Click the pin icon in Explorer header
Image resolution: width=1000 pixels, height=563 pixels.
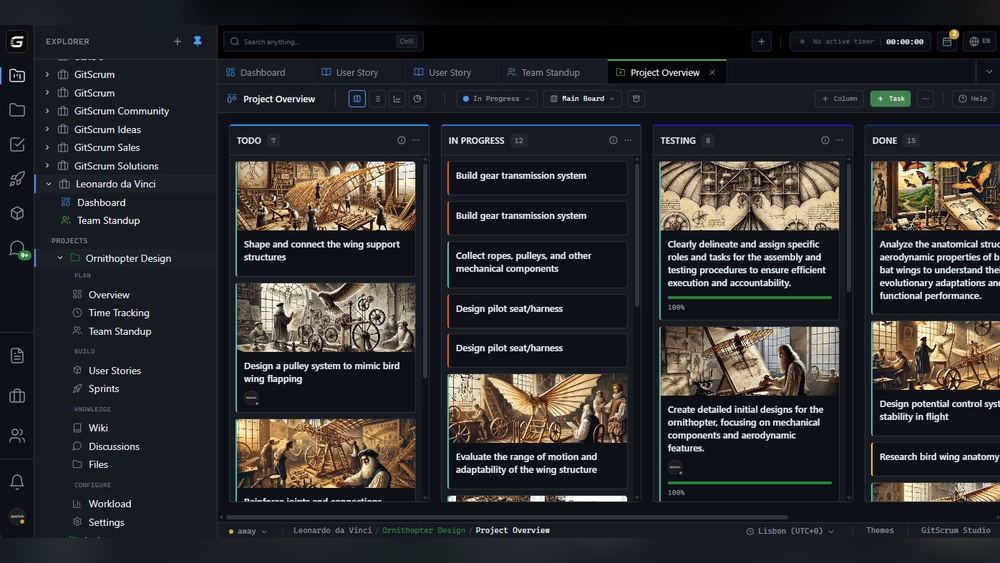197,41
